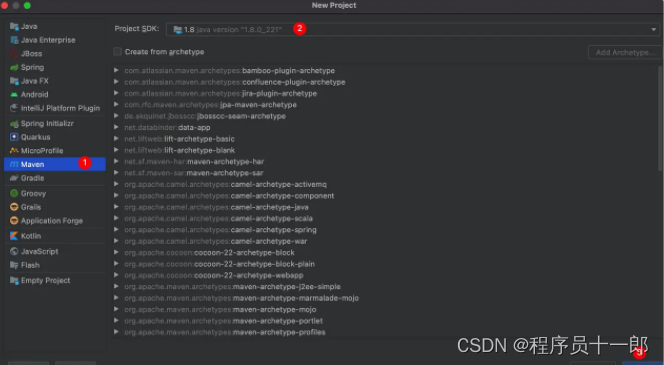The image size is (664, 365).
Task: Enable Create from archetype checkbox
Action: [117, 52]
